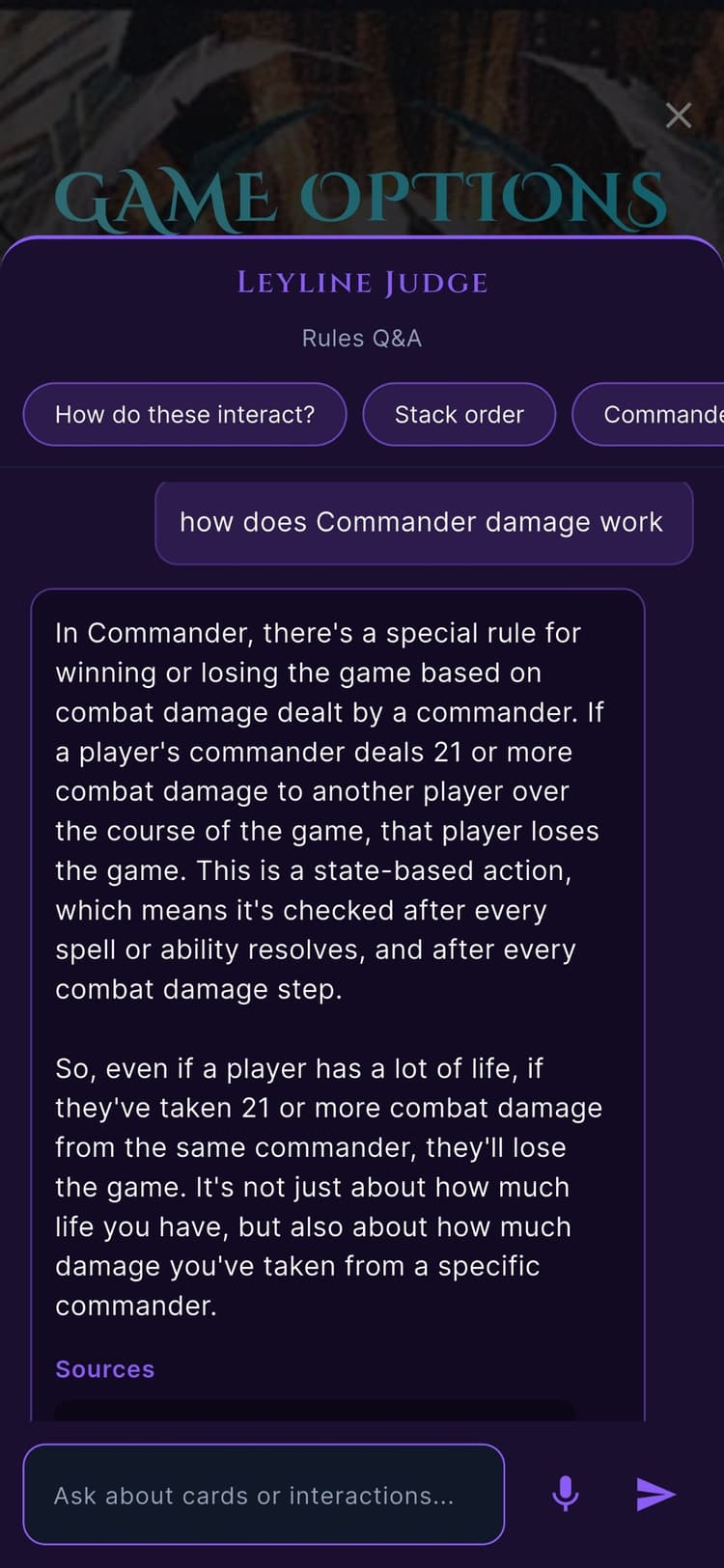Focus the "Ask about cards or interactions" field
The image size is (724, 1568).
(264, 1494)
